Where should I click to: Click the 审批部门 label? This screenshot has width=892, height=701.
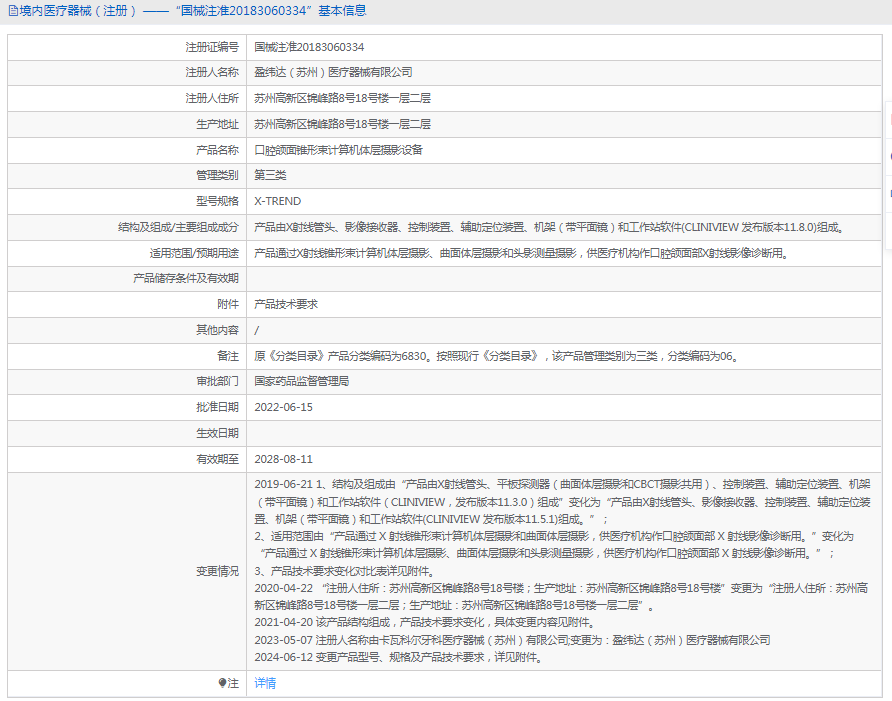[x=217, y=381]
